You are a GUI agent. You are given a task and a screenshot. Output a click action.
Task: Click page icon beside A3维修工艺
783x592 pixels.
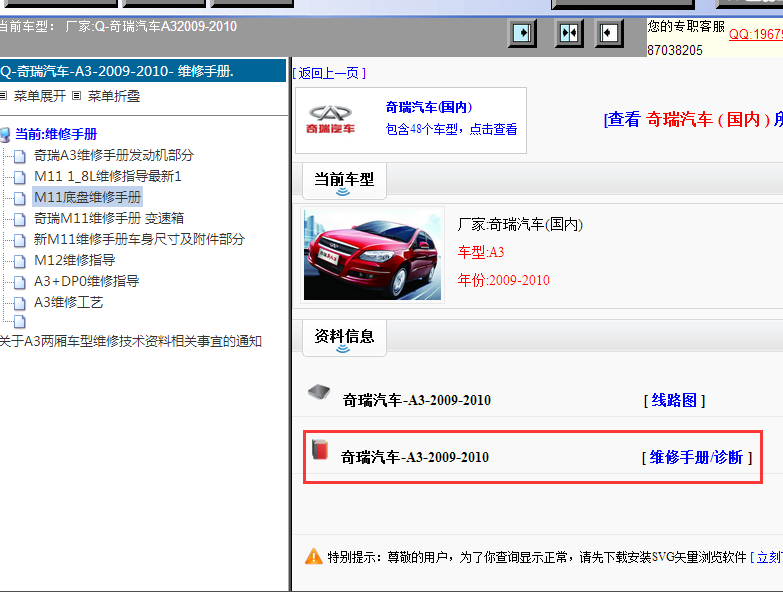tap(19, 303)
